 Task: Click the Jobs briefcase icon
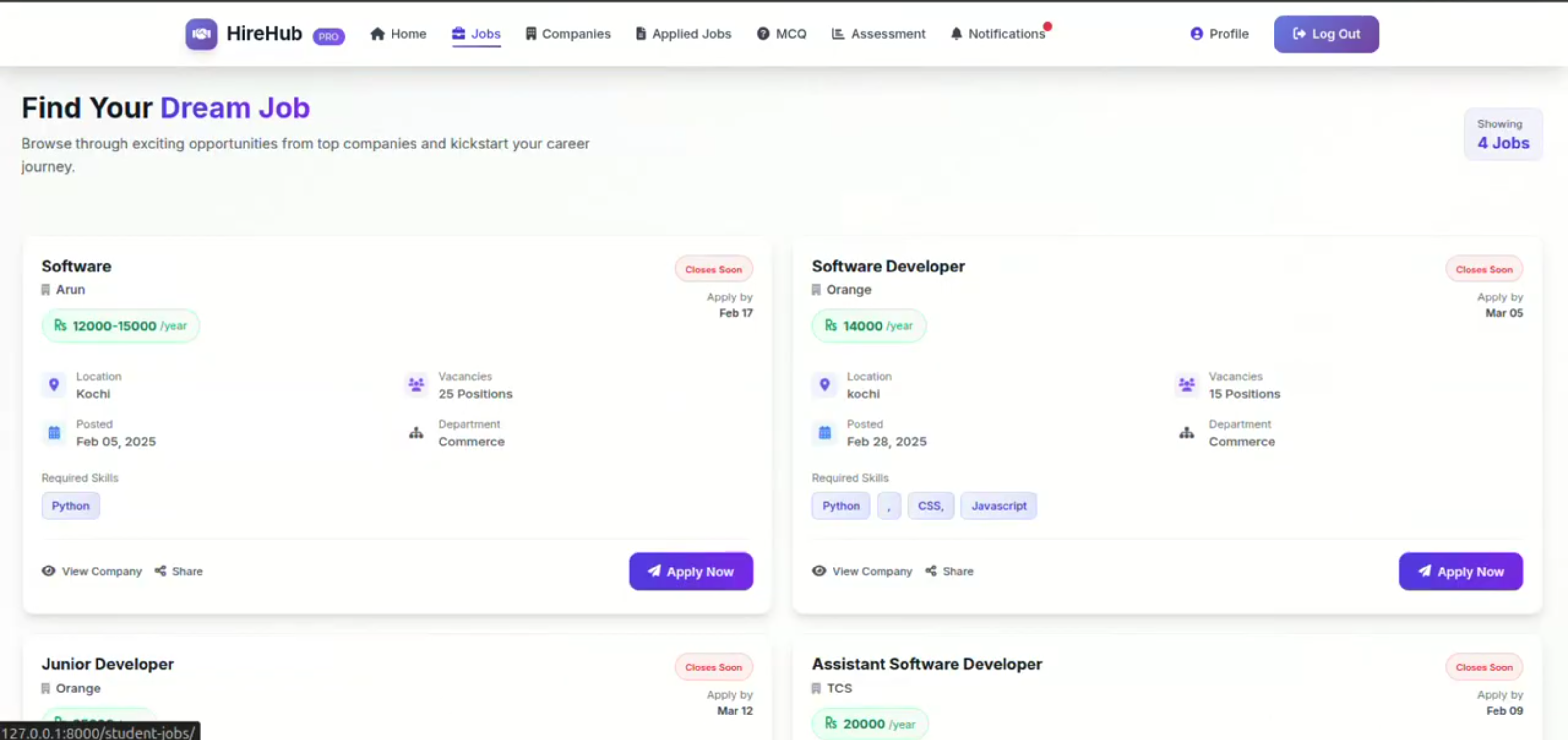pos(458,33)
